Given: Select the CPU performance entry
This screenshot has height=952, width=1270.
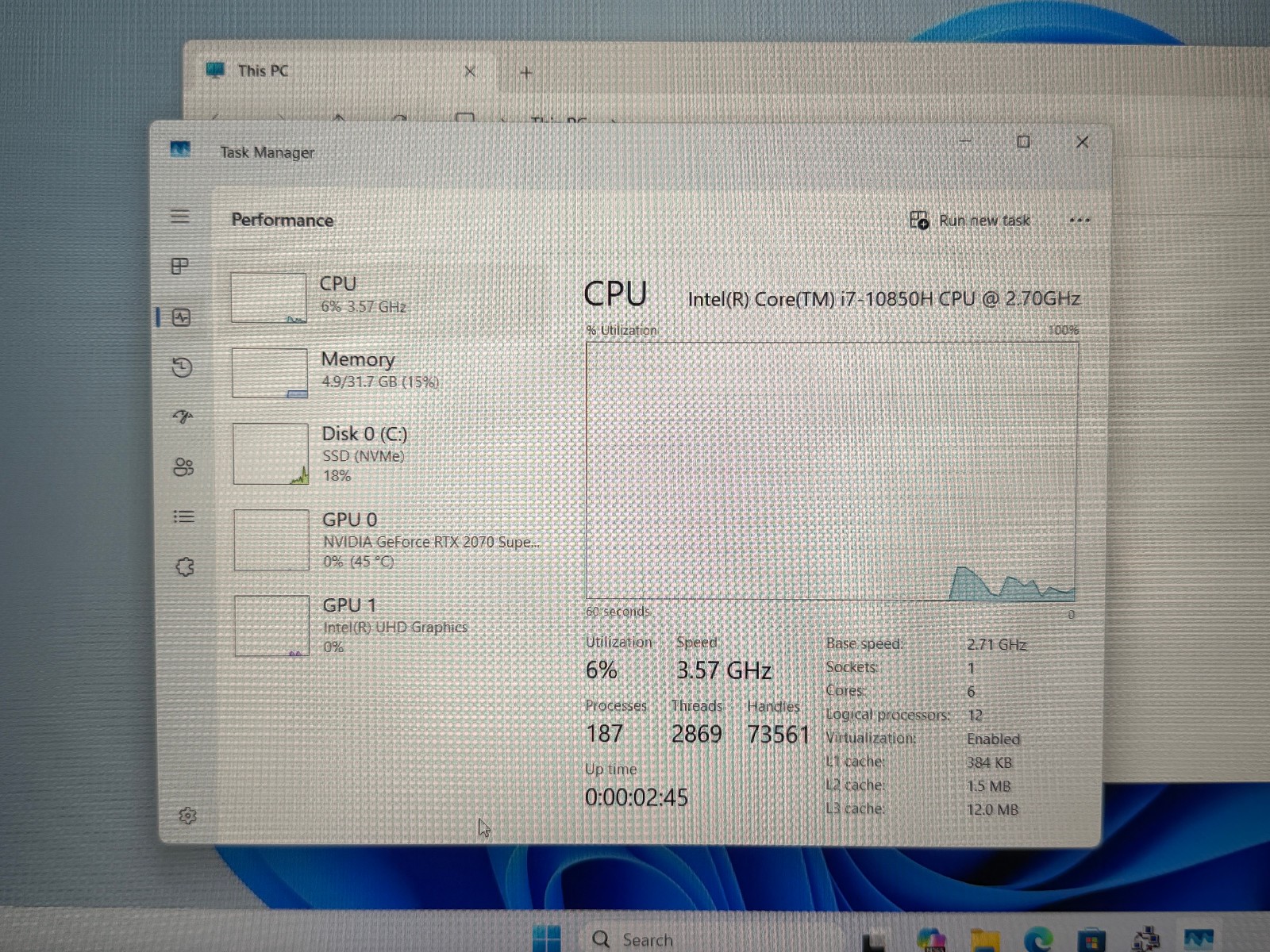Looking at the screenshot, I should pyautogui.click(x=387, y=297).
